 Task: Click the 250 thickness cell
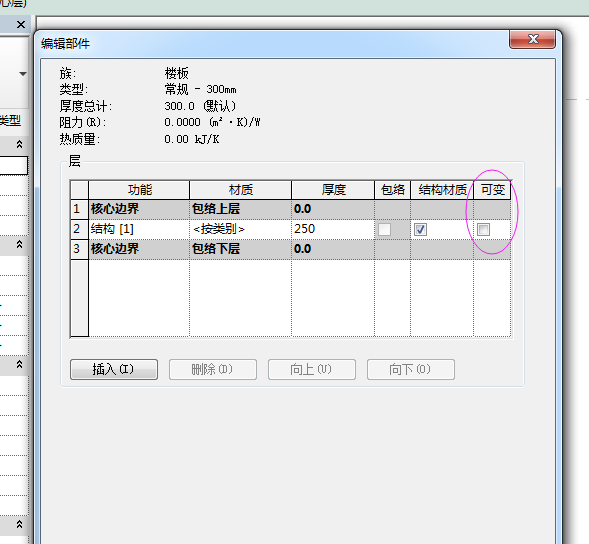[333, 229]
